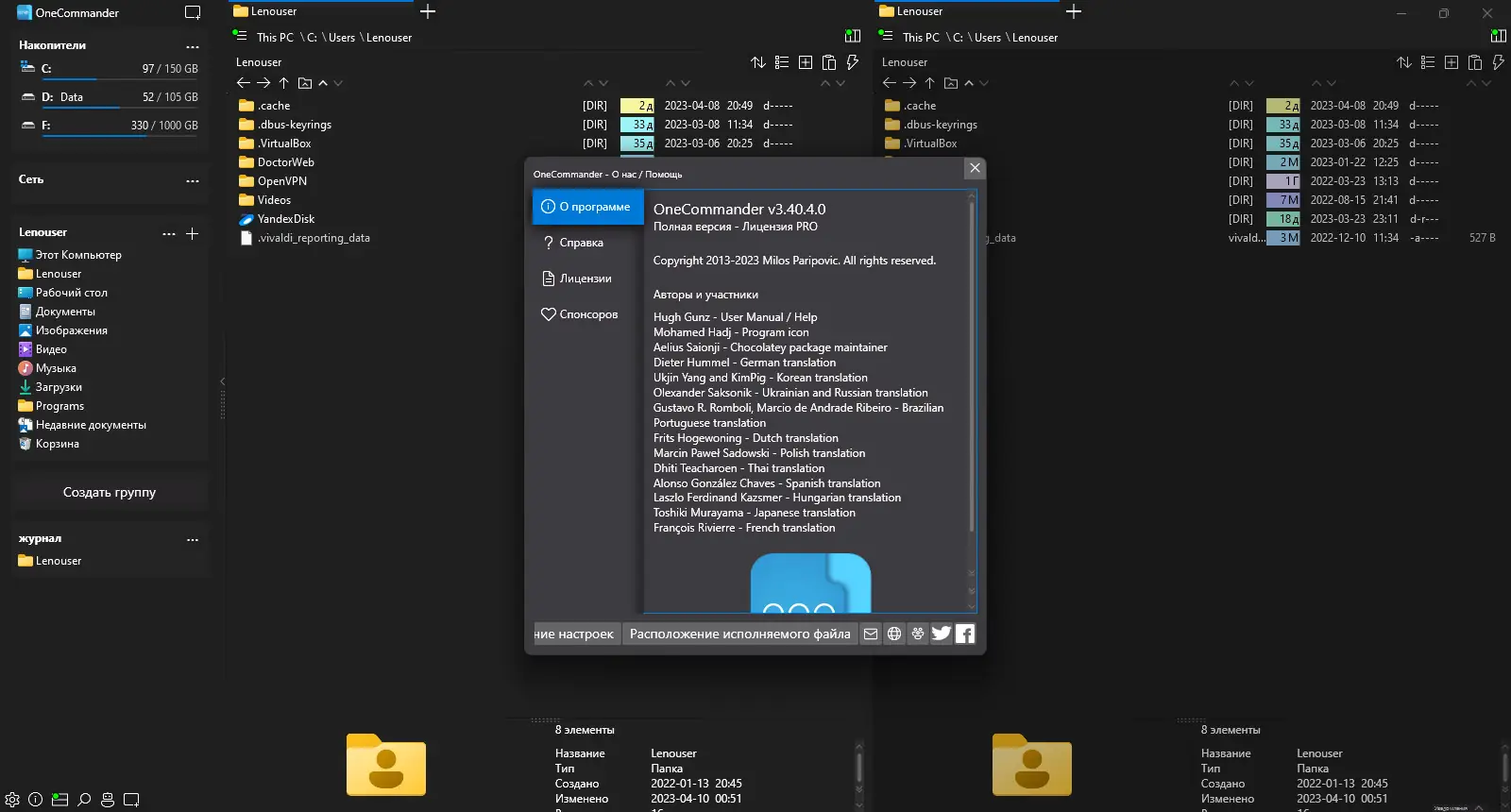1511x812 pixels.
Task: Toggle the columns layout icon at left pane's path bar
Action: pyautogui.click(x=853, y=36)
